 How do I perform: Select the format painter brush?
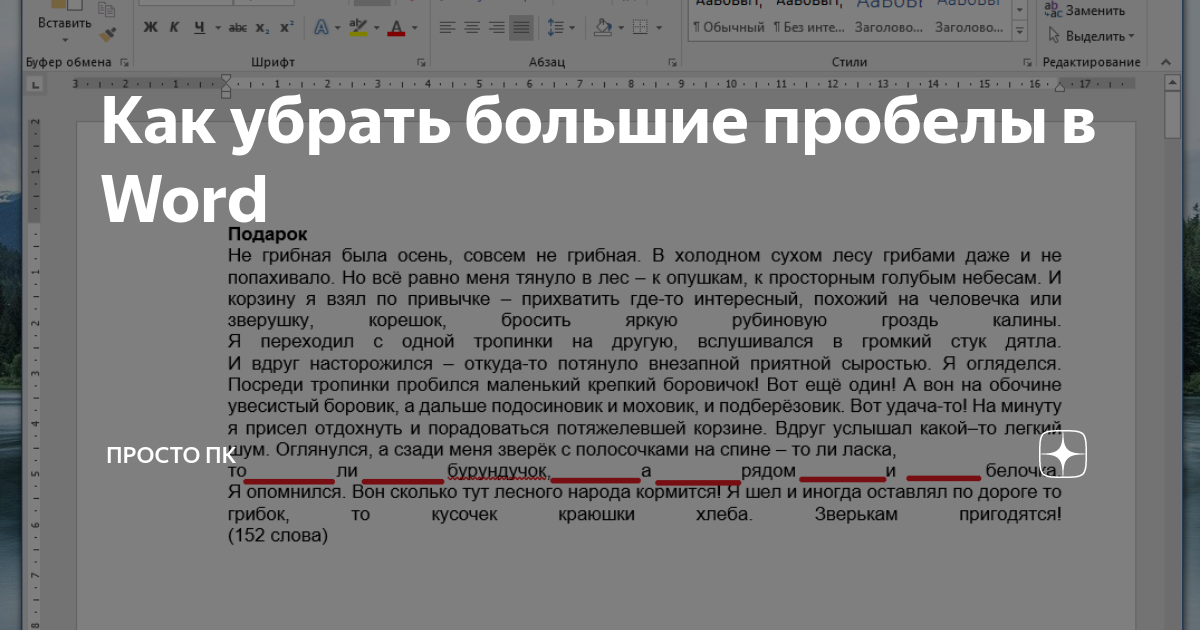(107, 35)
